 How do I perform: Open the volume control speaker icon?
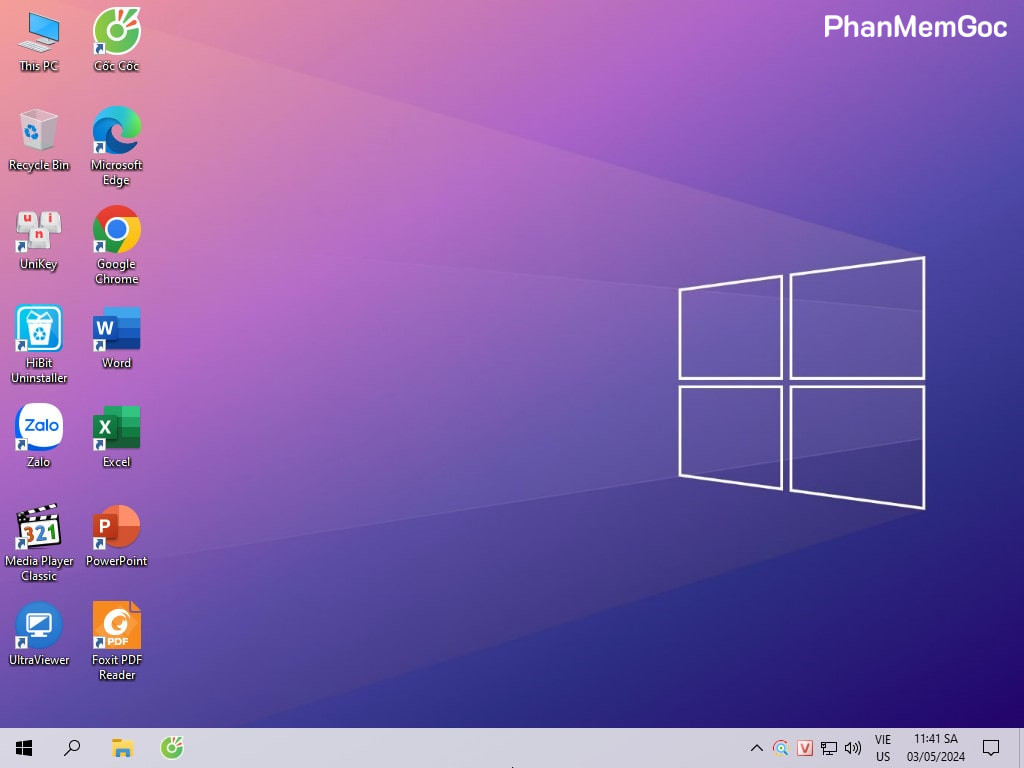[853, 748]
